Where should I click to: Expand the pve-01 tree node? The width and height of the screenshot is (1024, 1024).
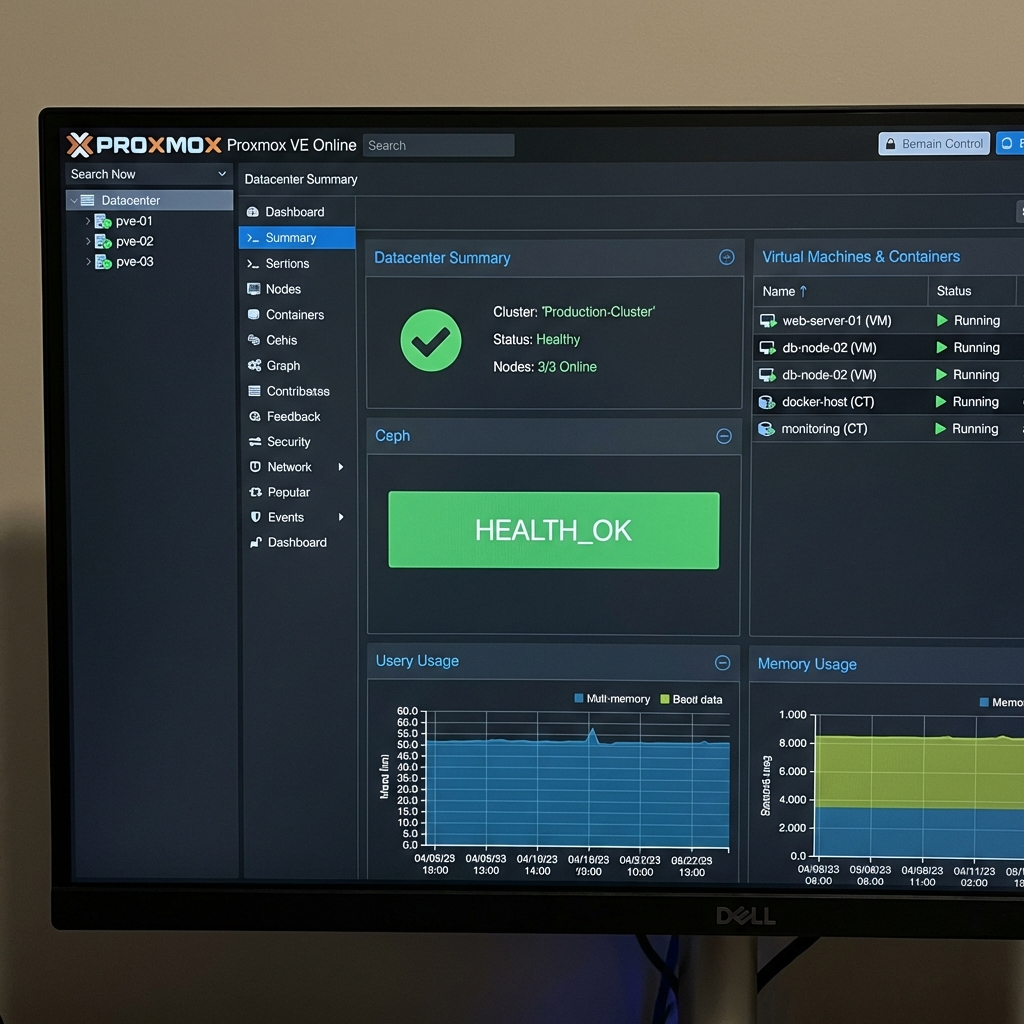(x=88, y=220)
